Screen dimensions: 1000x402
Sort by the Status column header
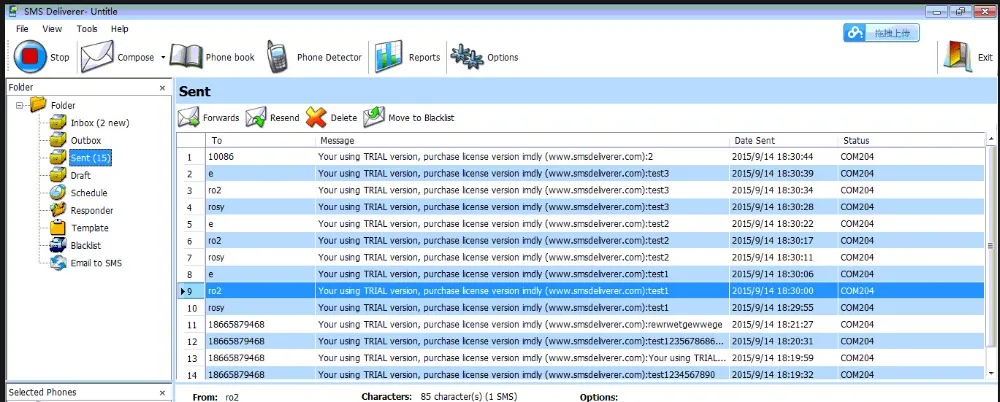pyautogui.click(x=911, y=140)
